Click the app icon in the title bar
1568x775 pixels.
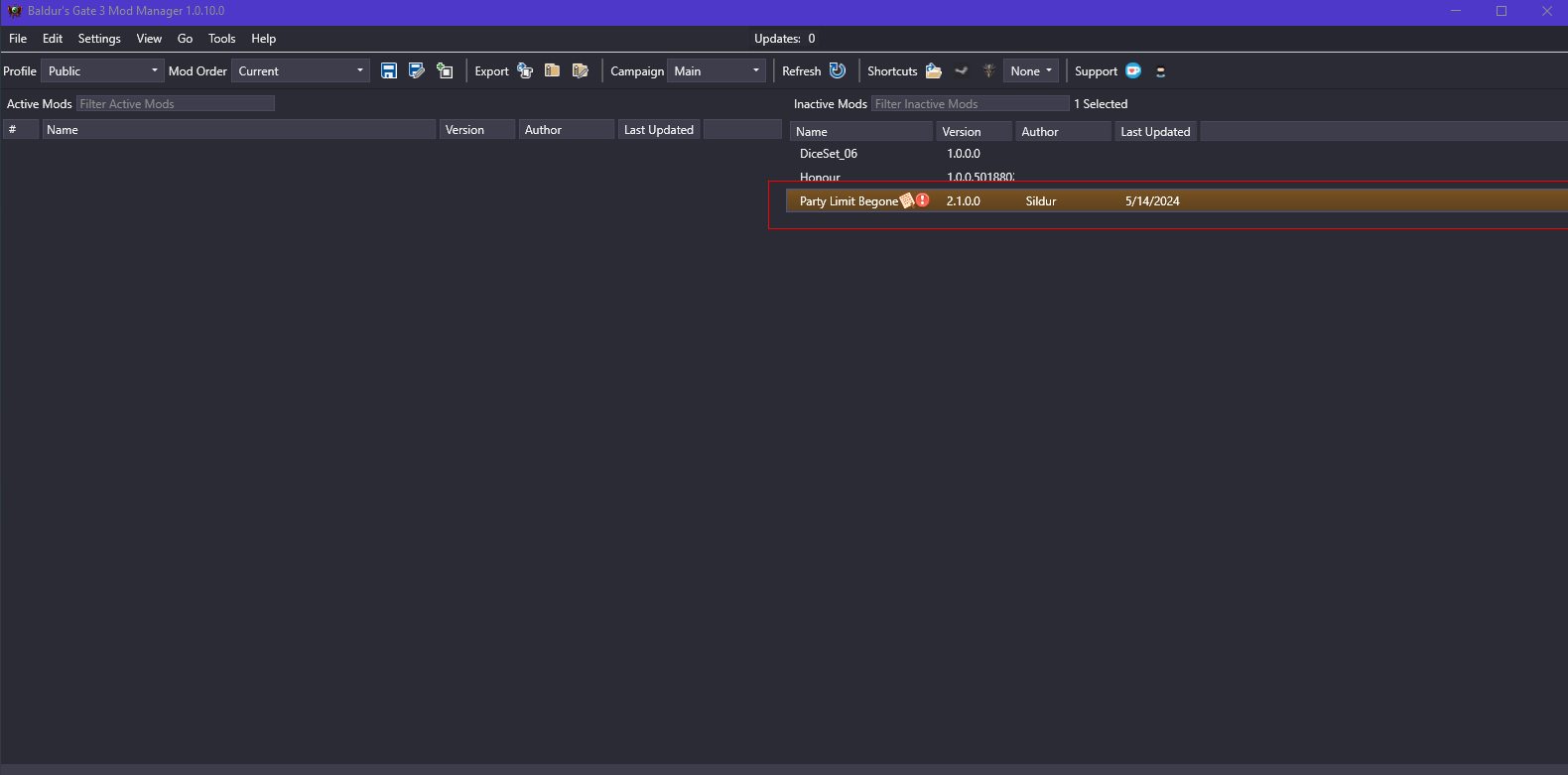point(15,11)
